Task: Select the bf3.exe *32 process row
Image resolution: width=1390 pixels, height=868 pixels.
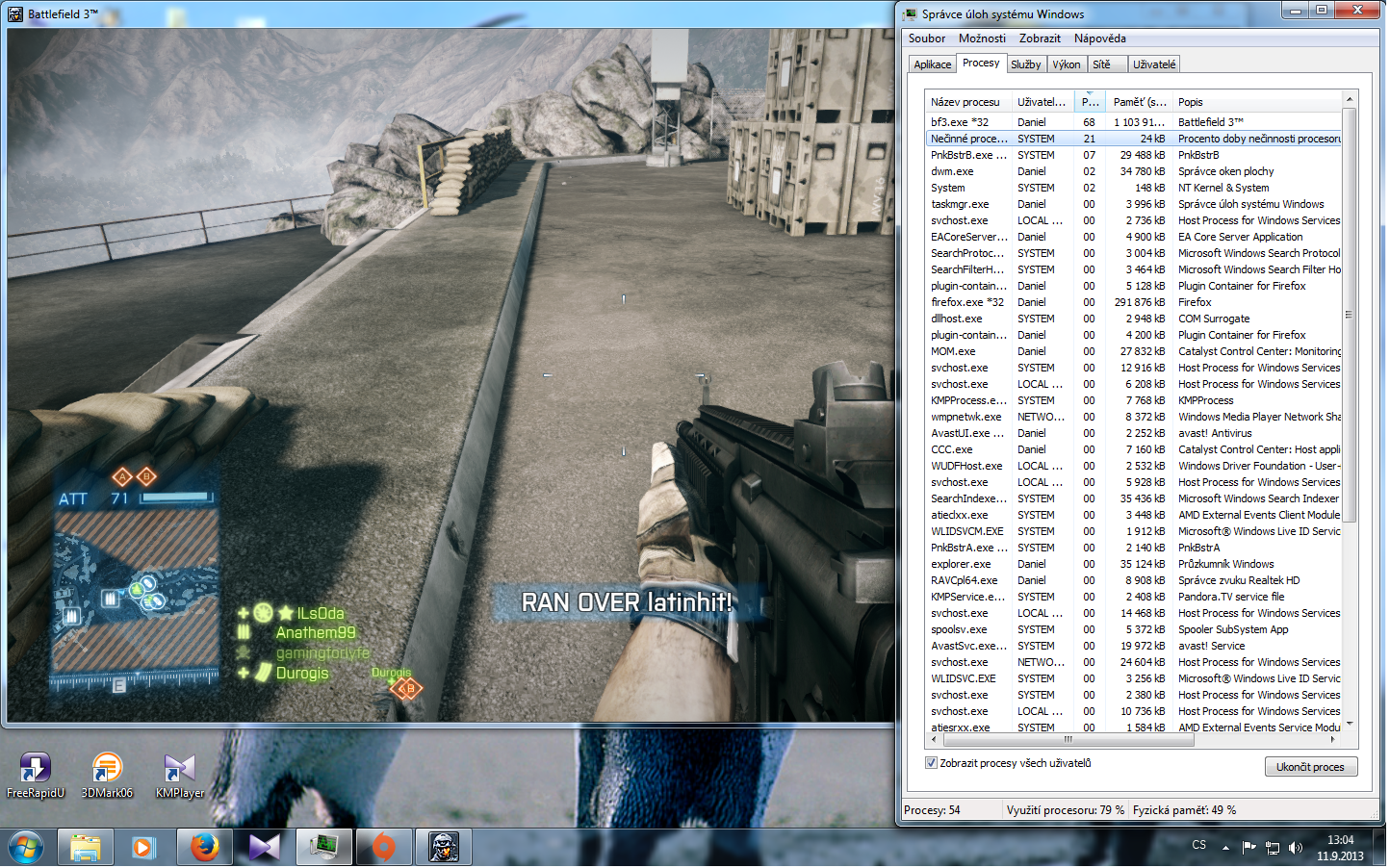Action: (1133, 122)
